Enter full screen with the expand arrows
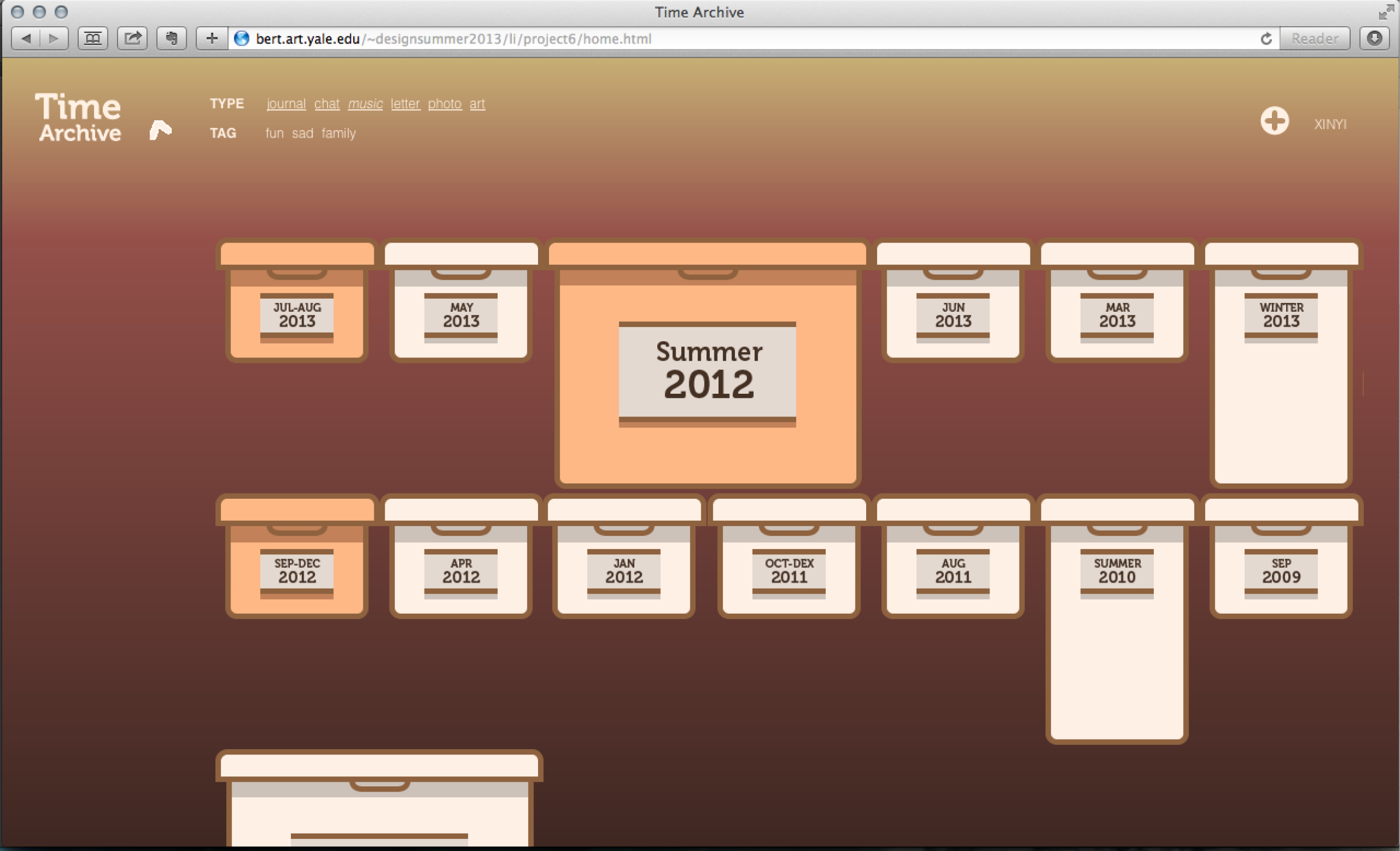Screen dimensions: 1400x851 (x=1385, y=12)
